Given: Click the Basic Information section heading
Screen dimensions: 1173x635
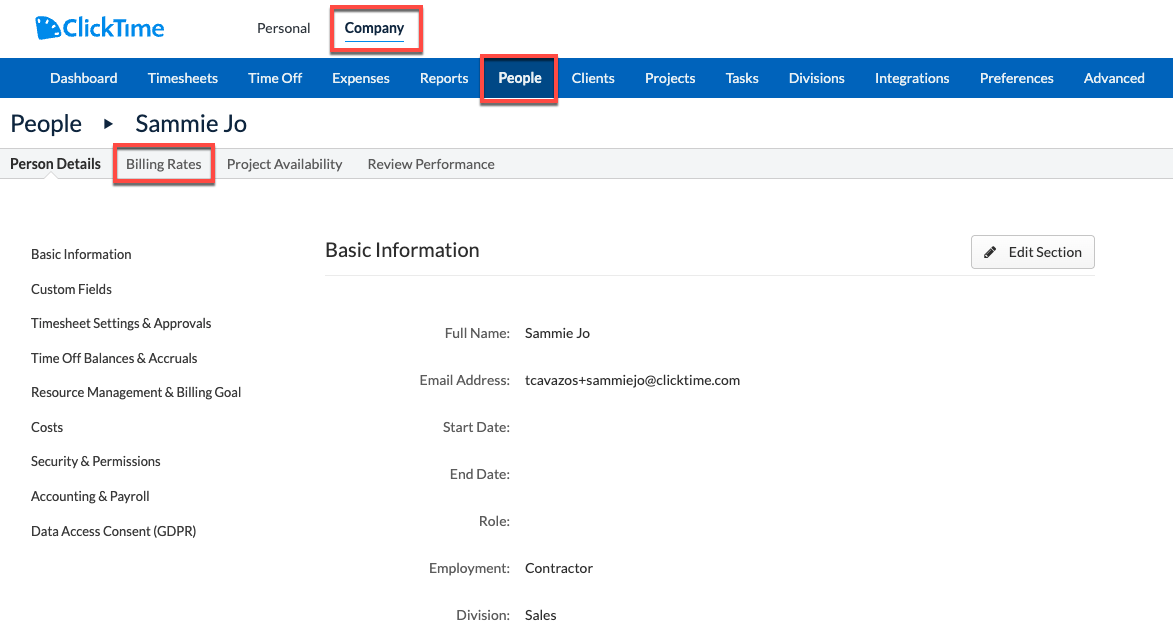Looking at the screenshot, I should click(402, 250).
